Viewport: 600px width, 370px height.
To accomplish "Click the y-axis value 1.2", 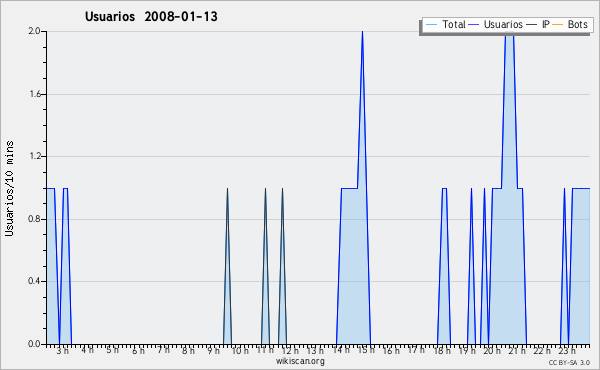I will [34, 156].
